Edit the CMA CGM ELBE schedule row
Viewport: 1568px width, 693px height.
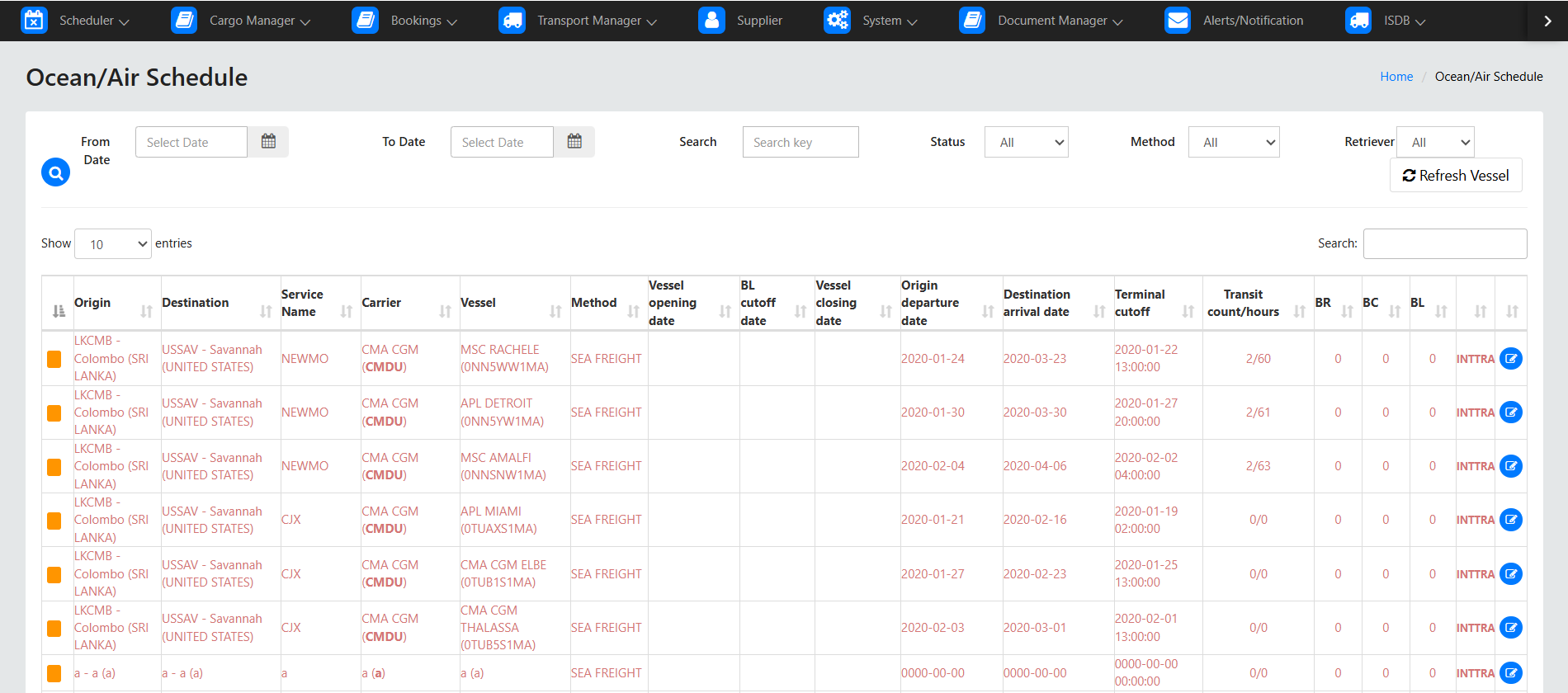pyautogui.click(x=1510, y=574)
